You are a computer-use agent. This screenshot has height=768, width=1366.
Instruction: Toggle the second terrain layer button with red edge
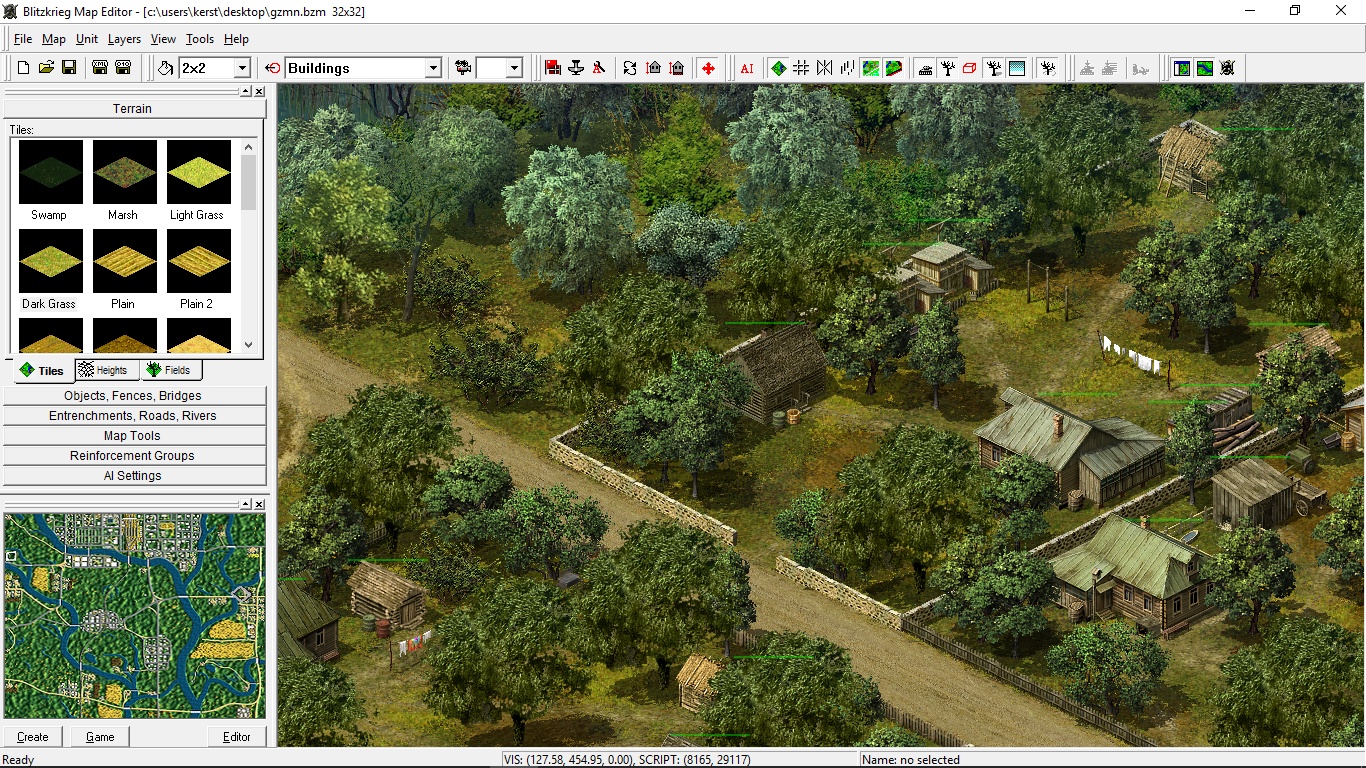[894, 68]
